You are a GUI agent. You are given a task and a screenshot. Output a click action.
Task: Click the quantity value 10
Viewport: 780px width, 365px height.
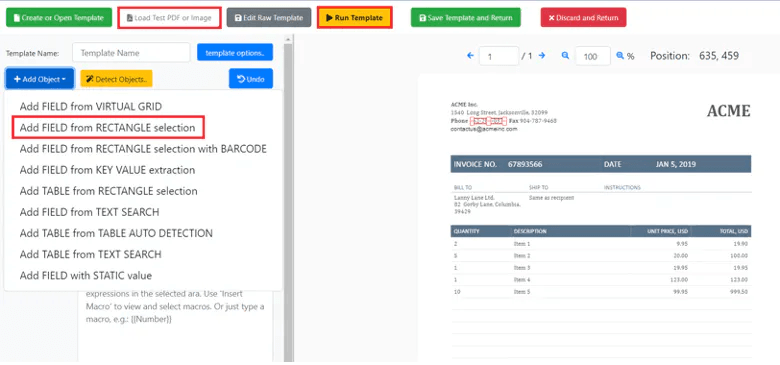457,292
